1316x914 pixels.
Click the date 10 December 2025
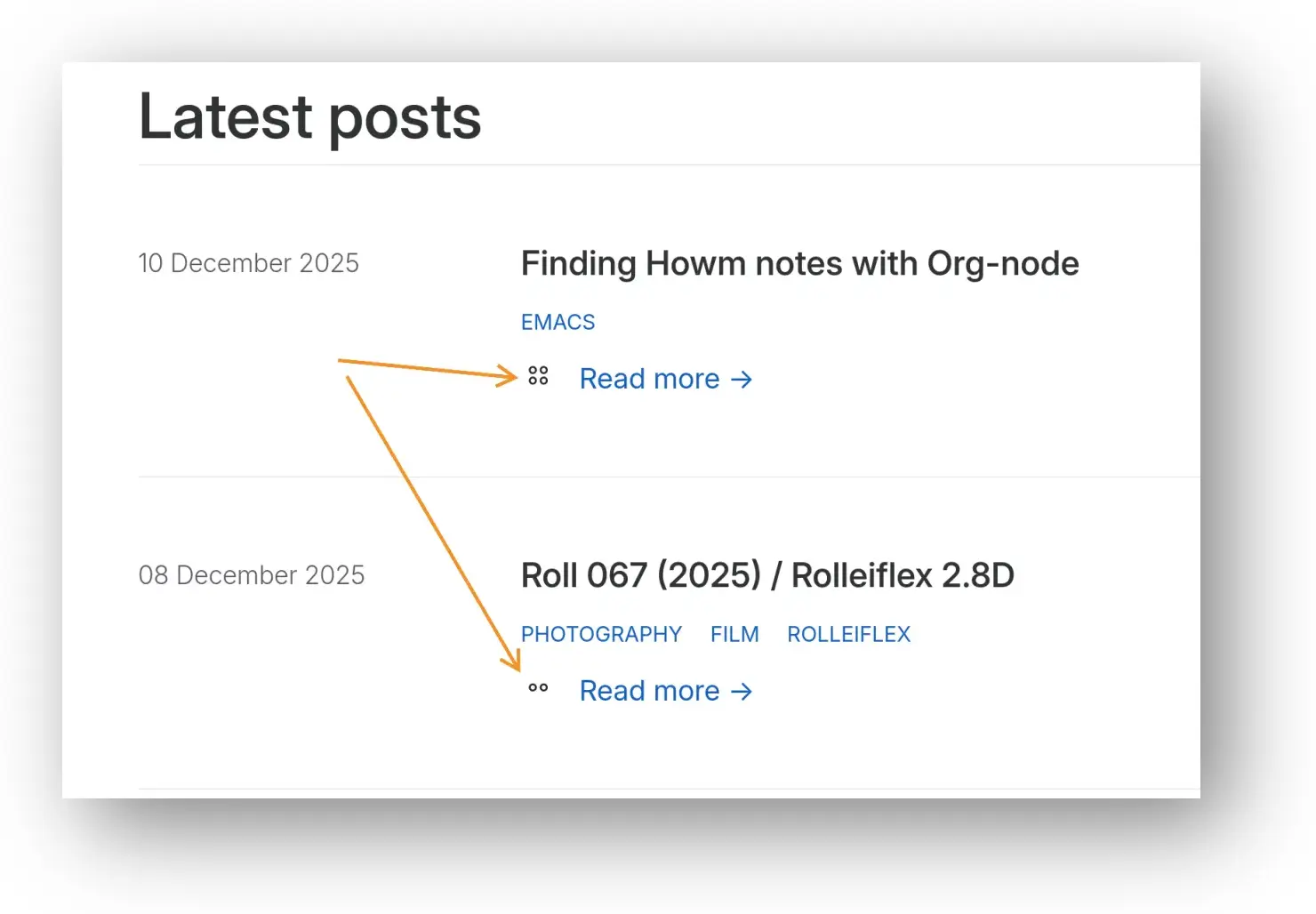[x=249, y=263]
